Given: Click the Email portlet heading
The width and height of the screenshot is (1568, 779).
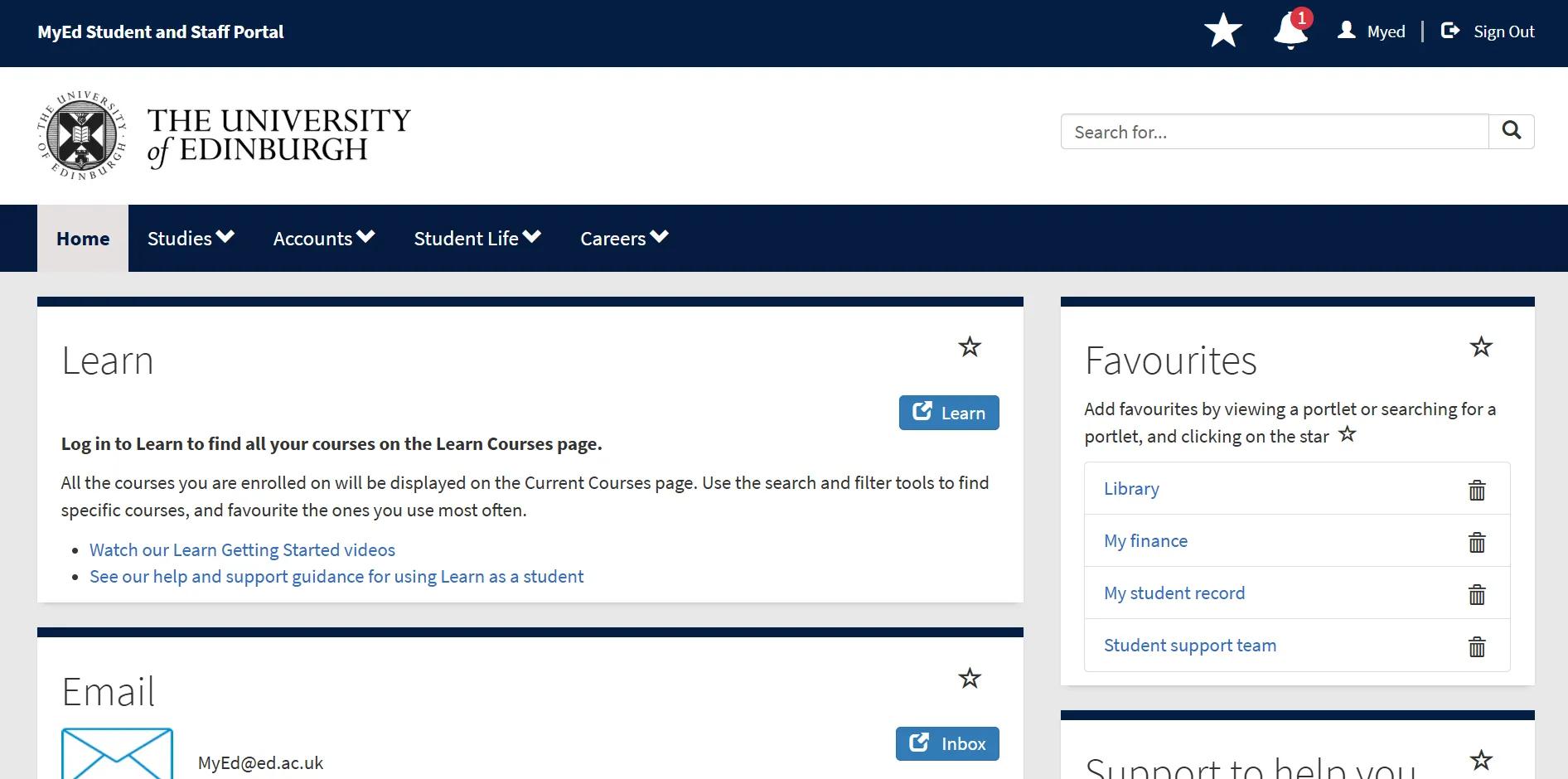Looking at the screenshot, I should [109, 691].
